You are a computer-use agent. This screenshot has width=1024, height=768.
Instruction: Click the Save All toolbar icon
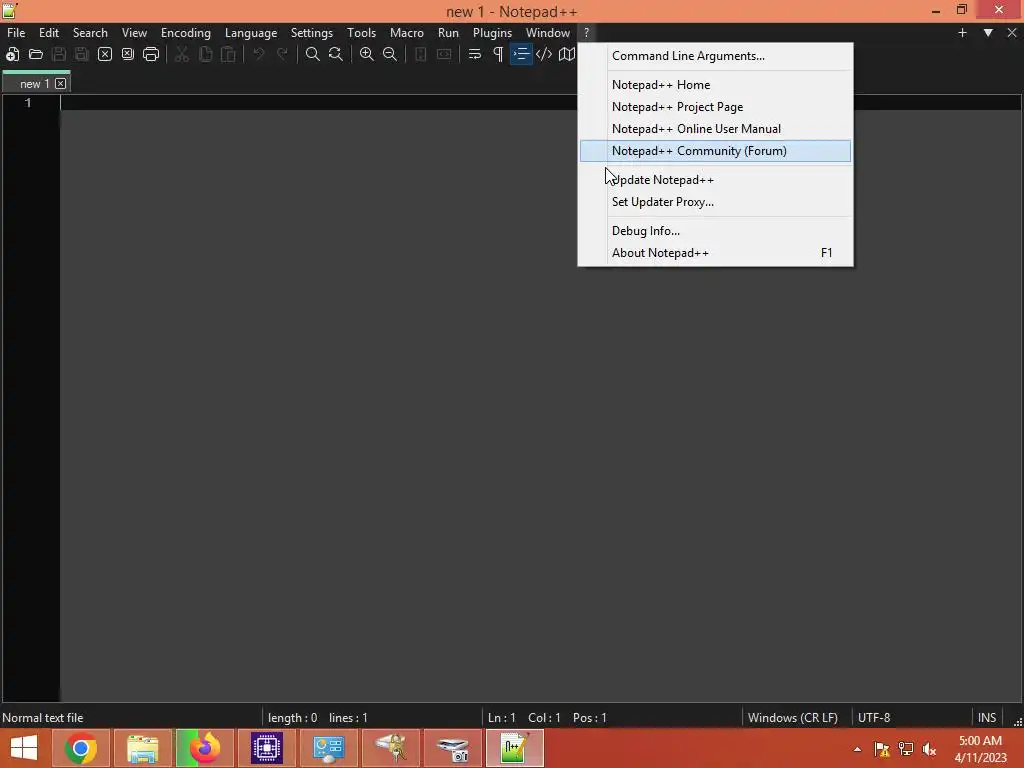[82, 54]
